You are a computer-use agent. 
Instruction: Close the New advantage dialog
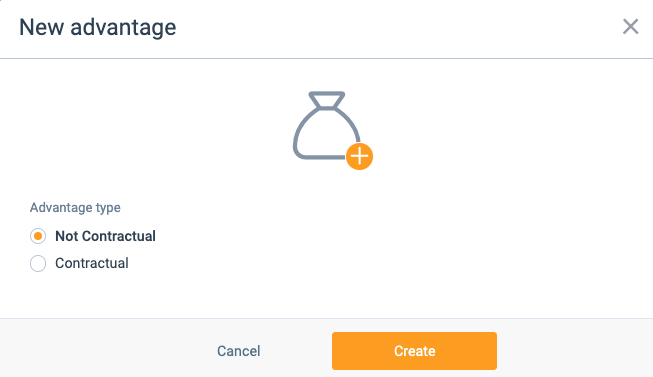[631, 27]
